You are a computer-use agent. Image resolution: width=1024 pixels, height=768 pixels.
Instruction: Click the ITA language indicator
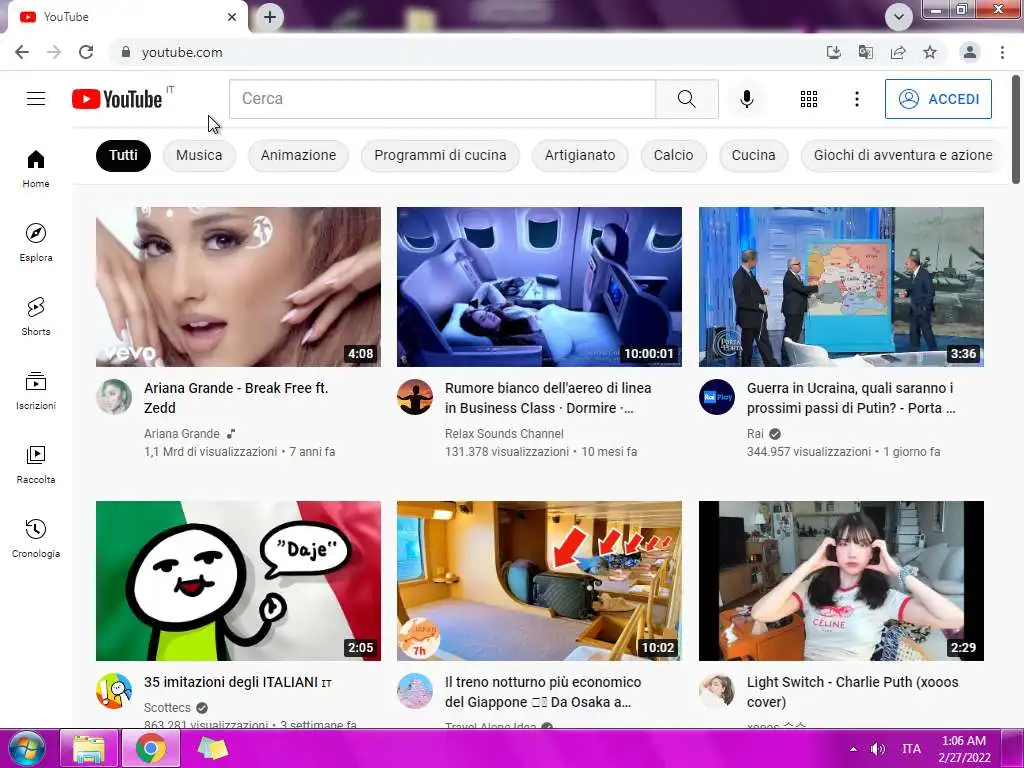click(x=912, y=749)
